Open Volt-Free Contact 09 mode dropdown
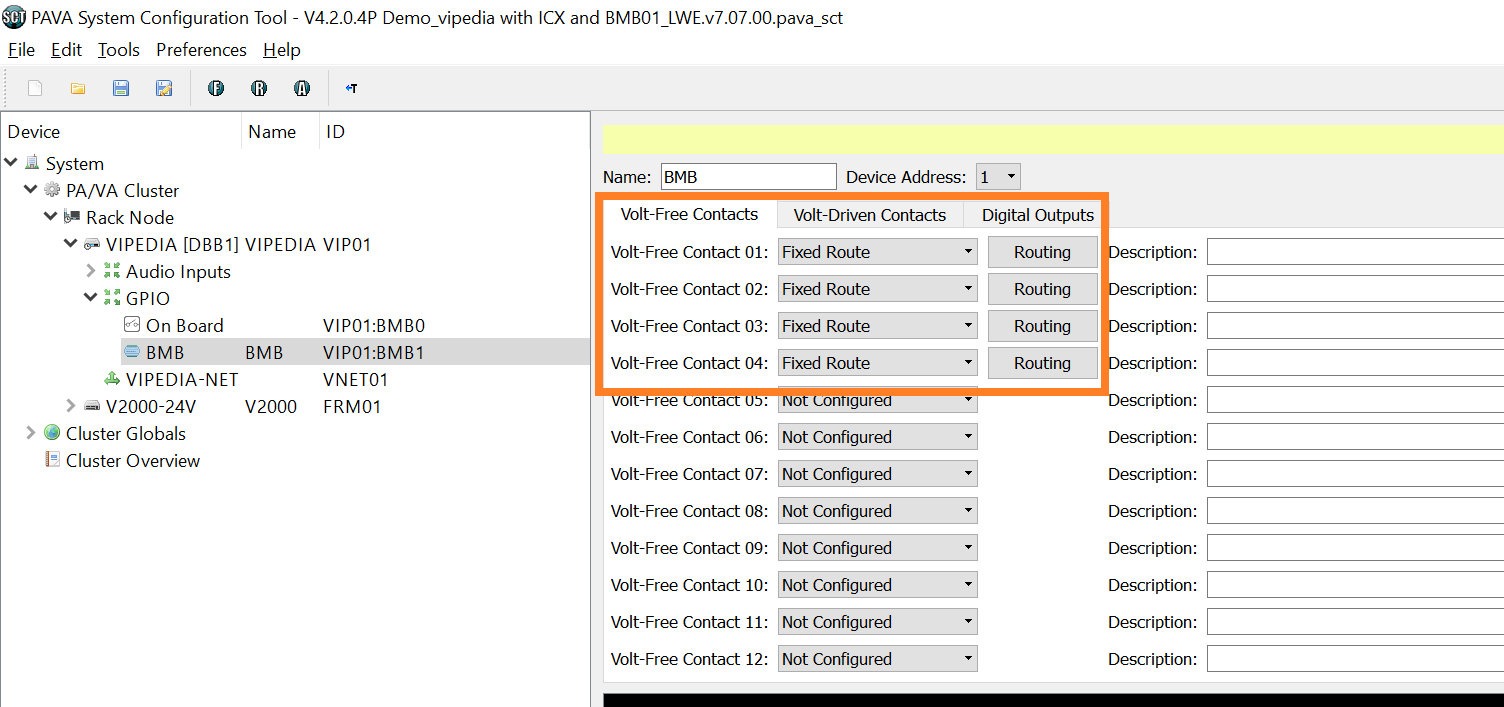 coord(878,548)
